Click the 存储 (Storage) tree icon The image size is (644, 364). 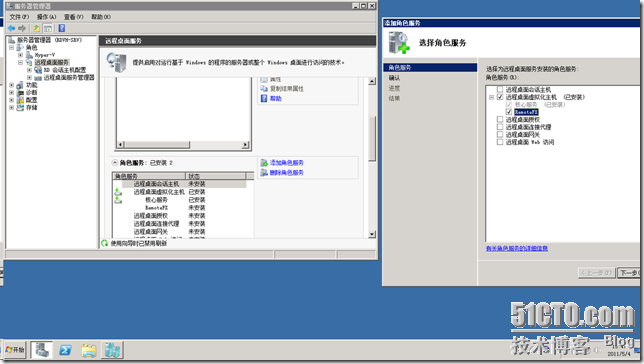21,107
